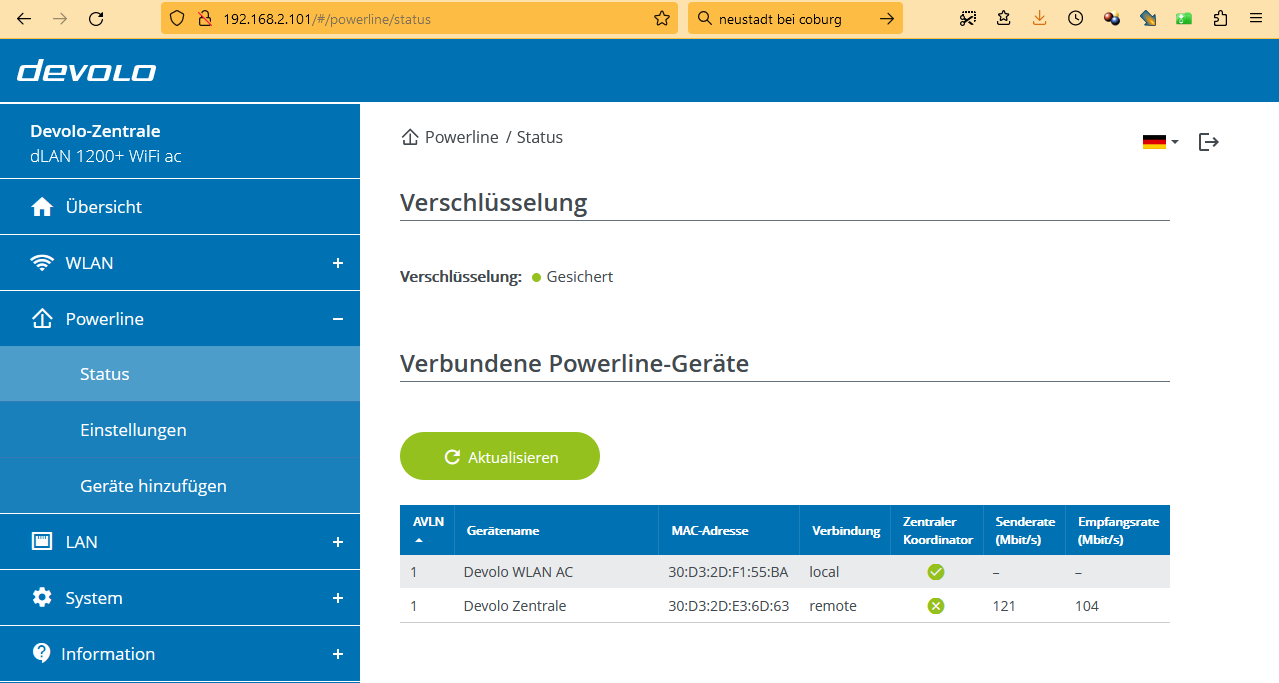Click the Verbindung column header
The width and height of the screenshot is (1279, 683).
(x=846, y=531)
